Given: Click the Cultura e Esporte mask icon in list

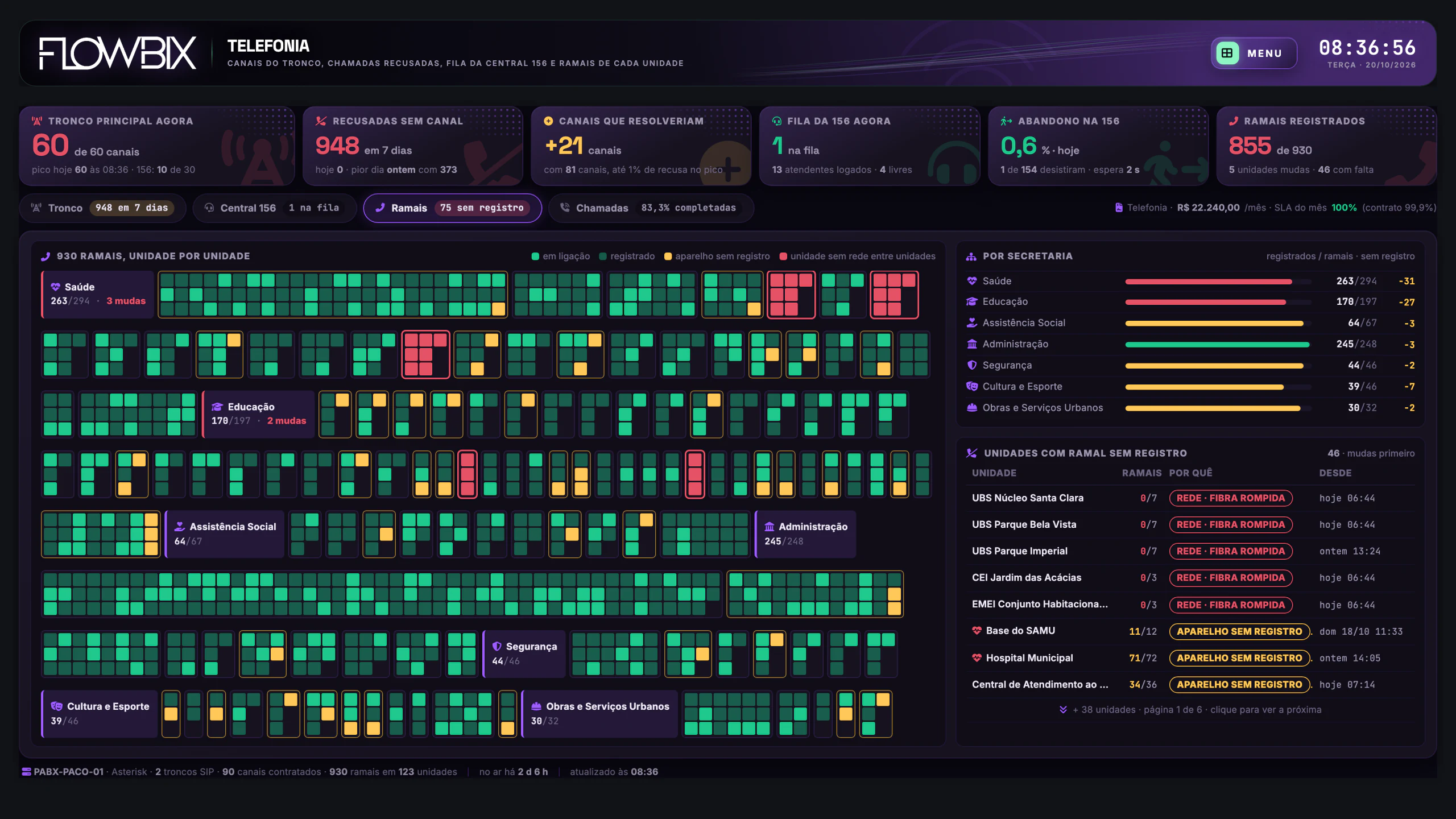Looking at the screenshot, I should (972, 386).
